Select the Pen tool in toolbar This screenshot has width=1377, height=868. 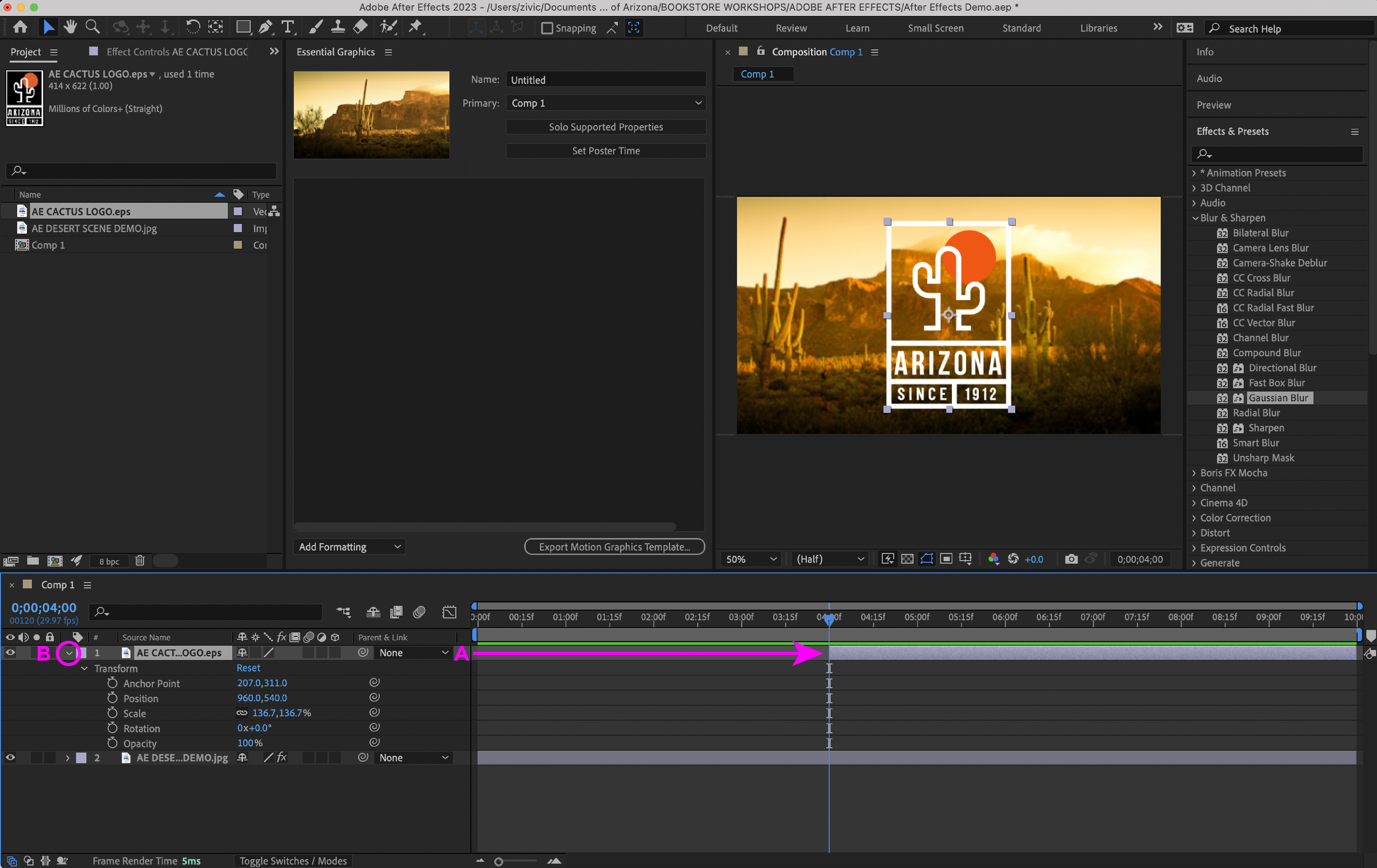(265, 27)
